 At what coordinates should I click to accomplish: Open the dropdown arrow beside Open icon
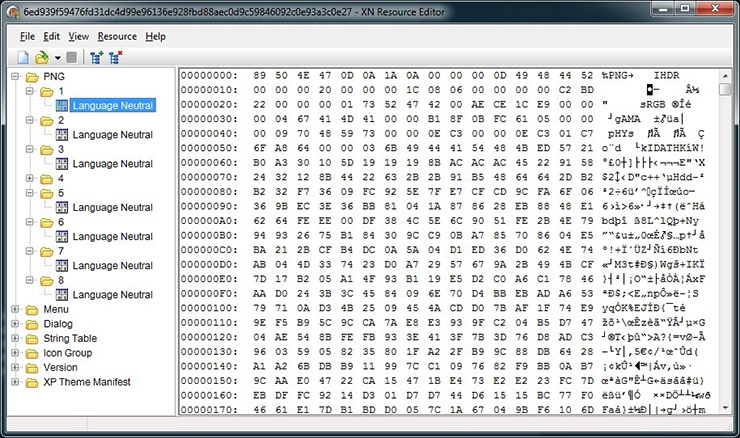pyautogui.click(x=57, y=57)
